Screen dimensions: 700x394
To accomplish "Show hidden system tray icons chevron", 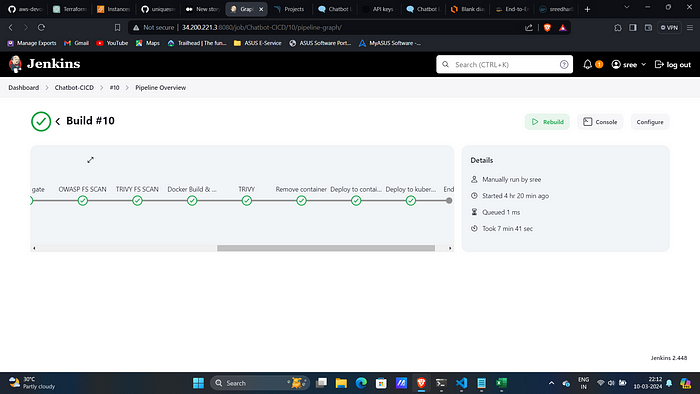I will (x=551, y=383).
